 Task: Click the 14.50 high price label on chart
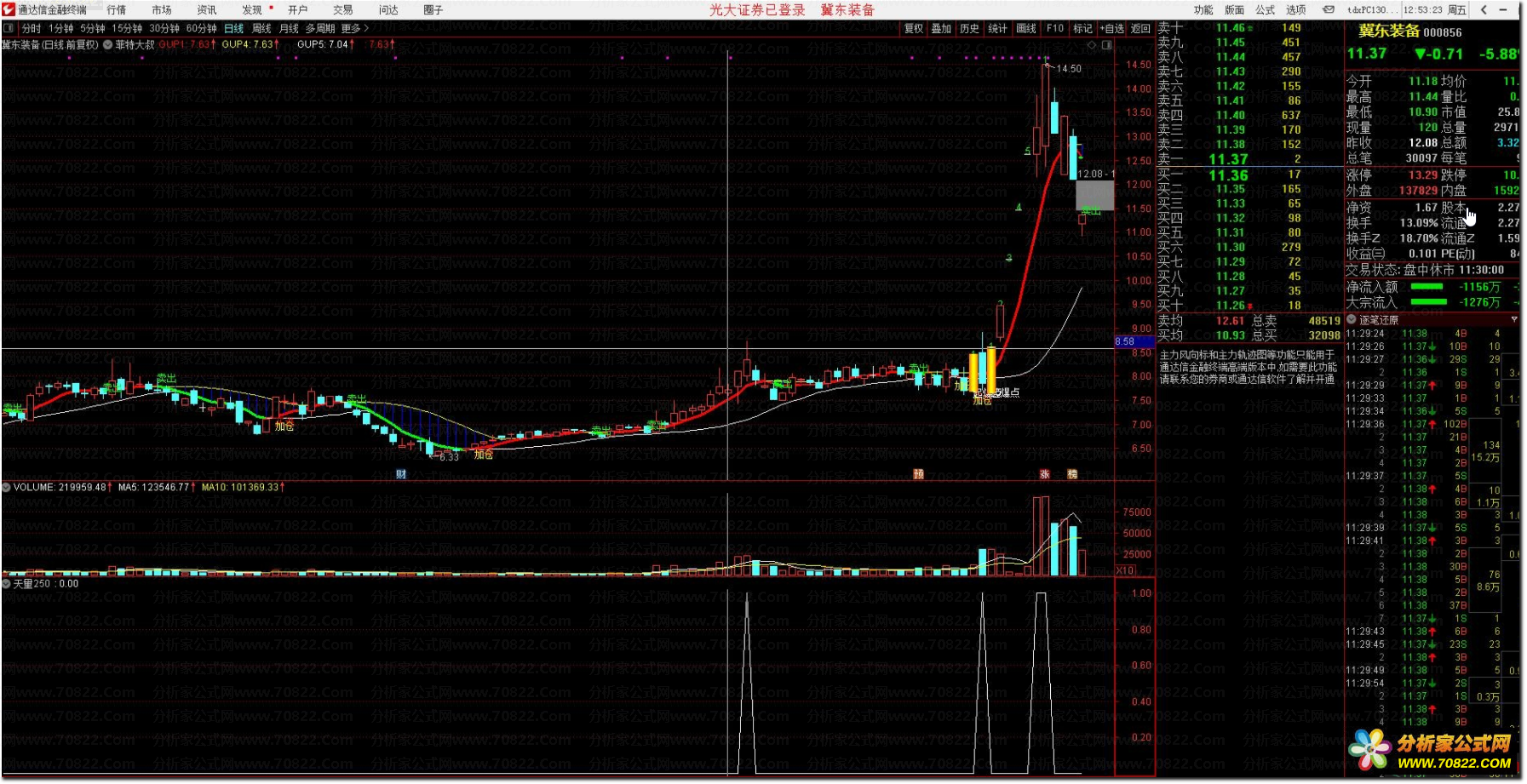click(x=1069, y=69)
